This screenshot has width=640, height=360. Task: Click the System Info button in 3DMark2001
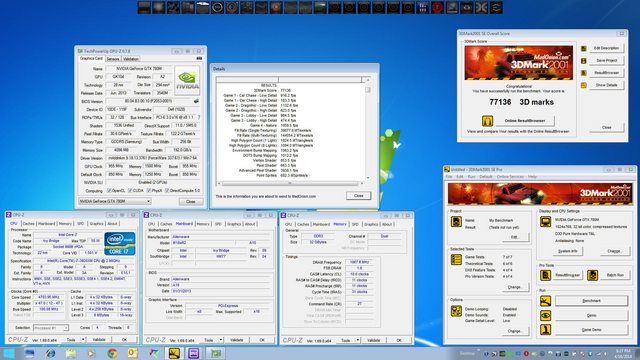pos(567,251)
